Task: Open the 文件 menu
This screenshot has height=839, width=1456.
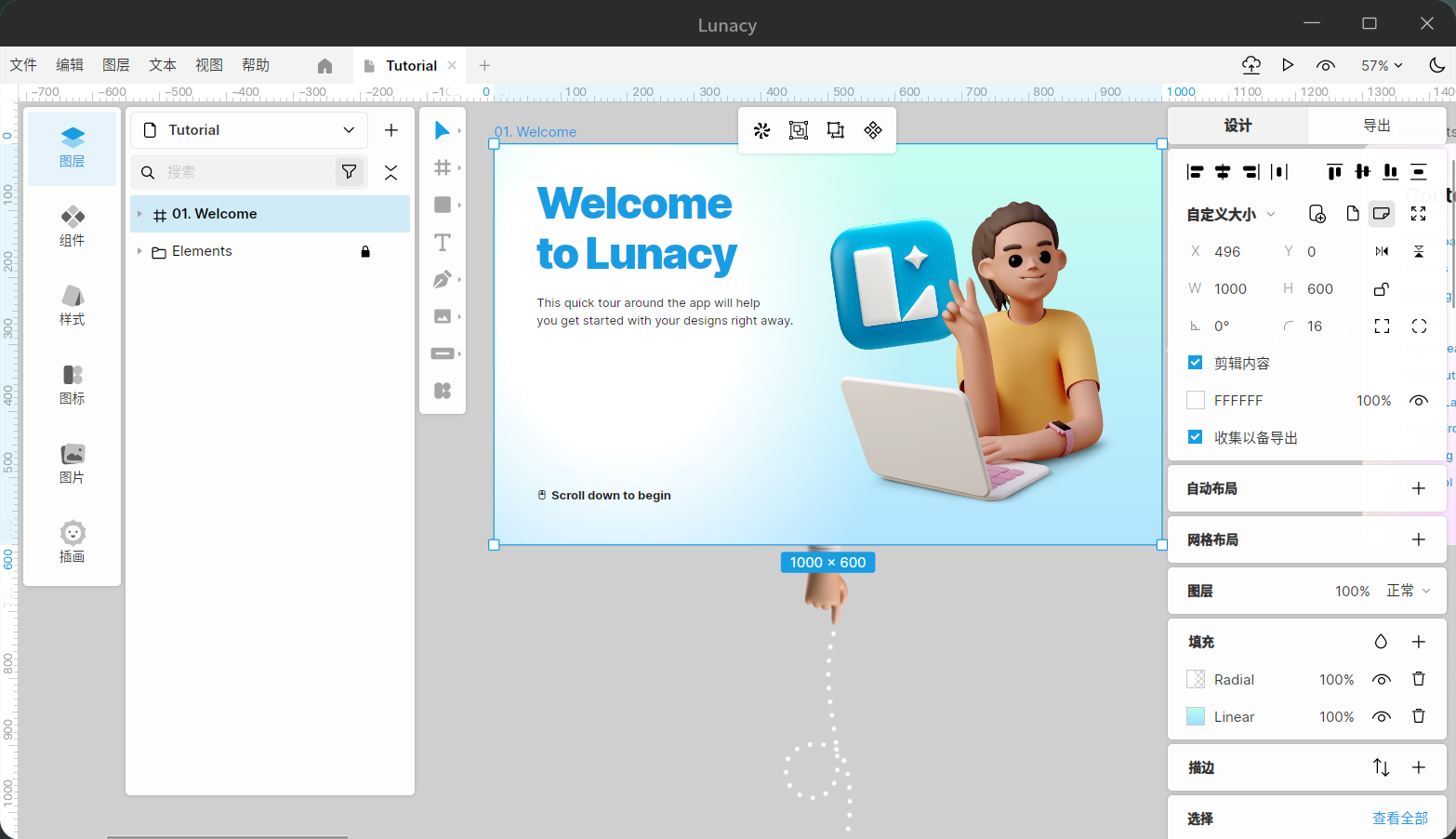Action: (x=23, y=65)
